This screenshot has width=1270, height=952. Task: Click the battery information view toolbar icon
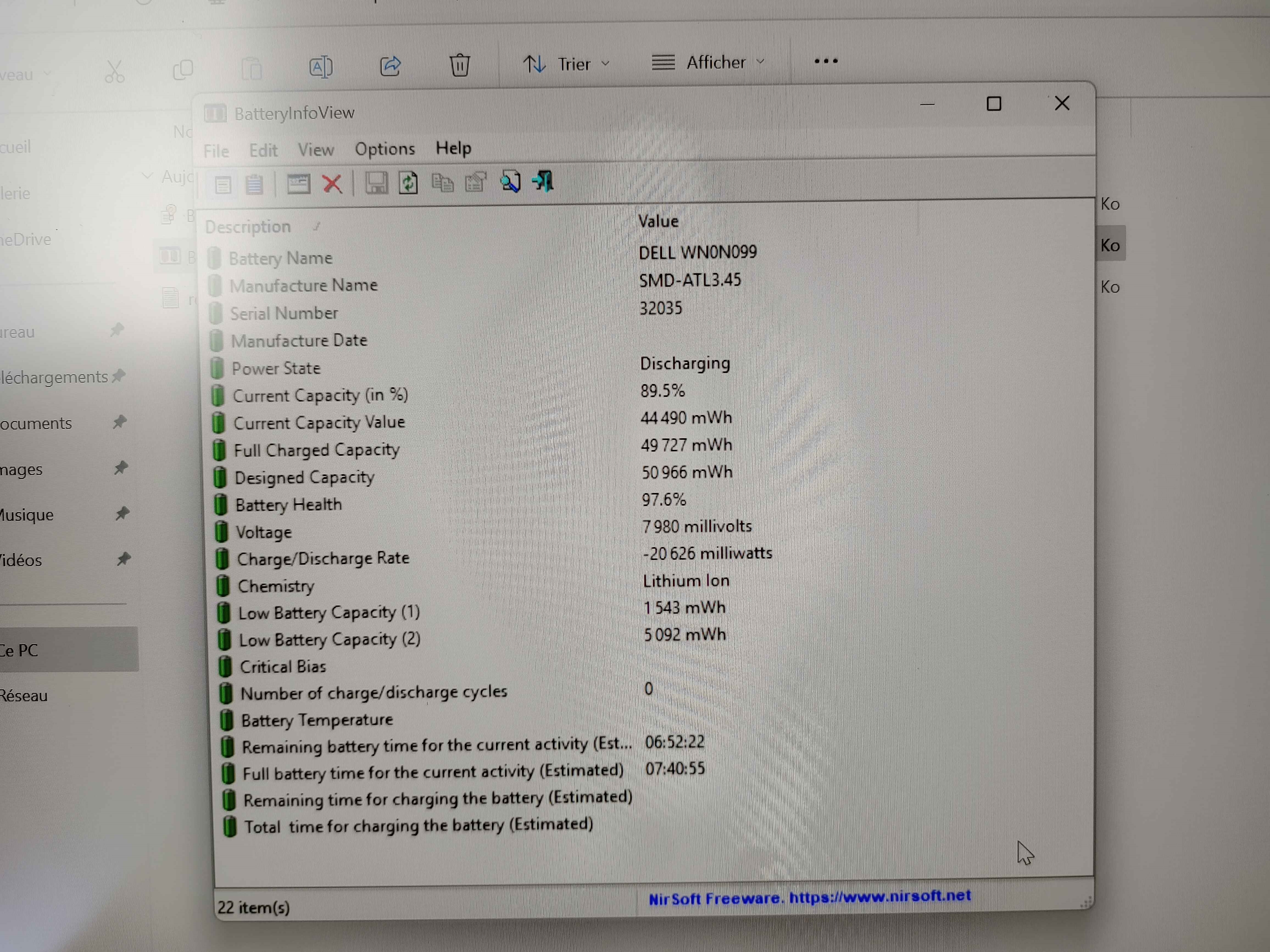tap(223, 185)
